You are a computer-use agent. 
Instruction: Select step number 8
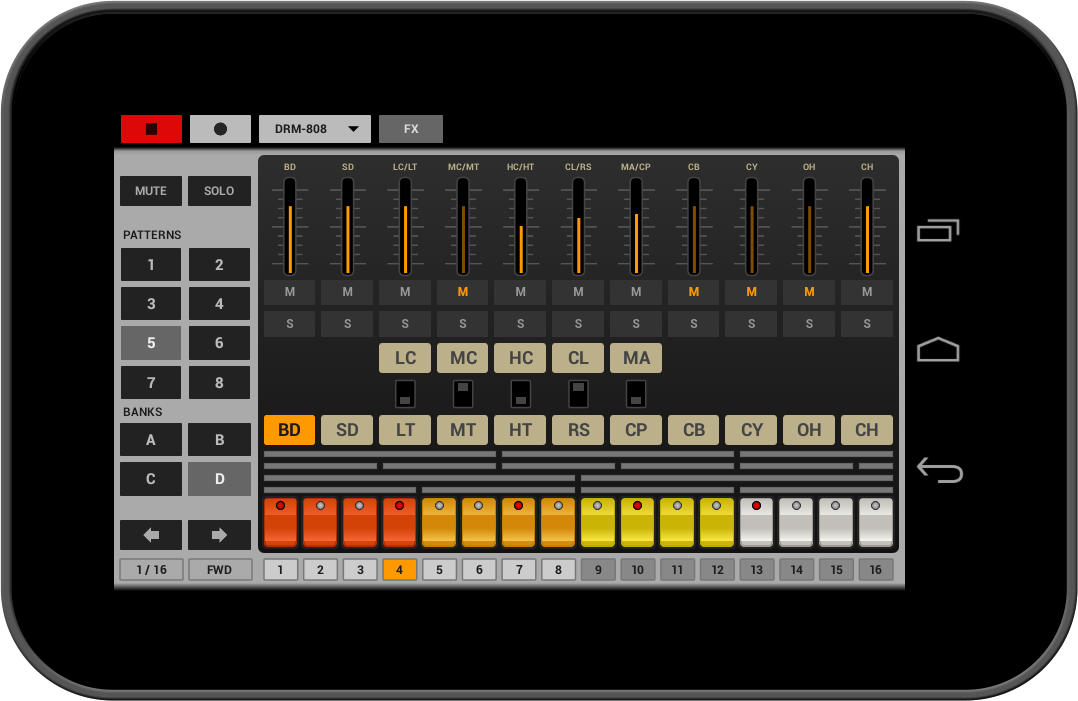pos(558,570)
